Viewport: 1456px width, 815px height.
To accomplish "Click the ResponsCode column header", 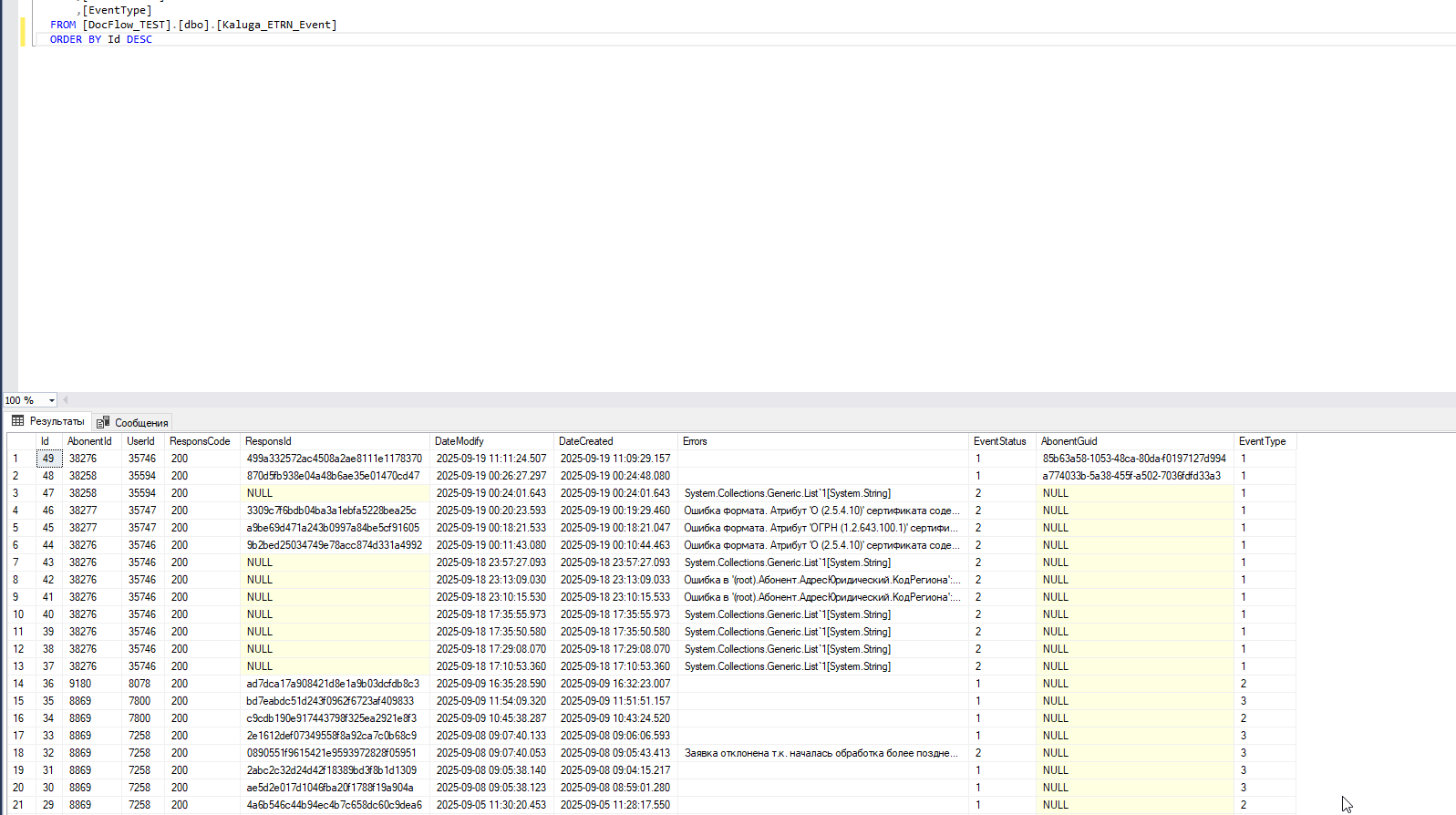I will [x=202, y=441].
